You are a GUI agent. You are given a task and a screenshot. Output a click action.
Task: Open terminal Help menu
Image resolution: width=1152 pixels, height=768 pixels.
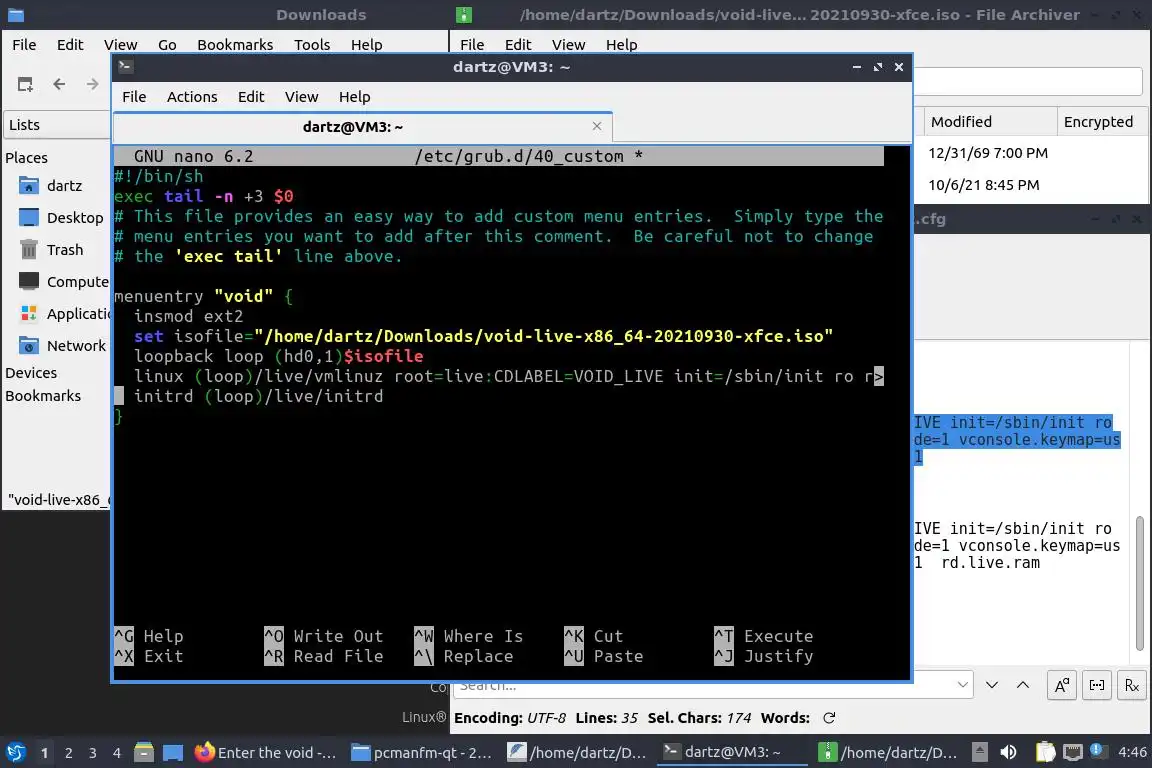[x=354, y=97]
